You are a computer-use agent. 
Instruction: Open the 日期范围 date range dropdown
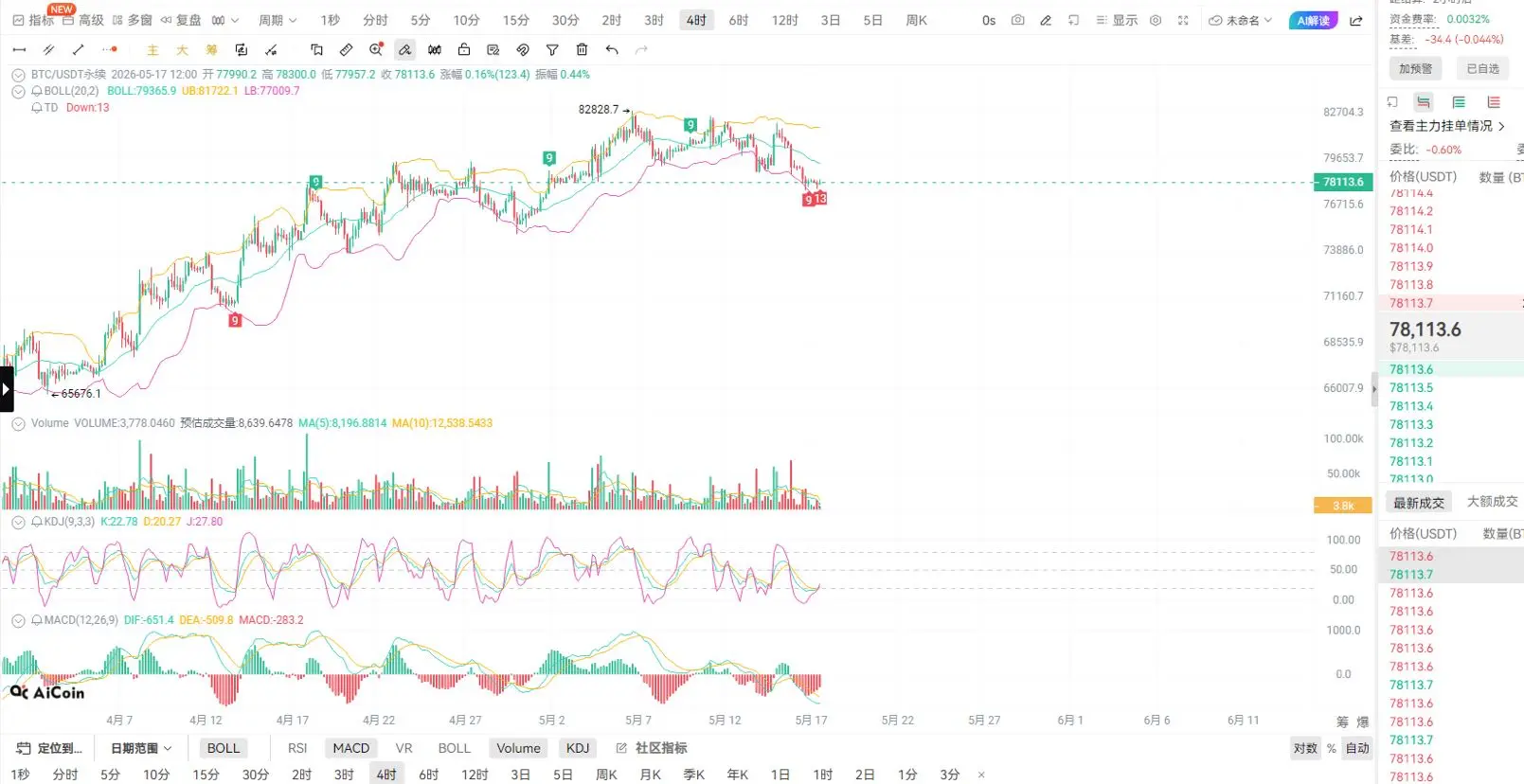coord(141,748)
